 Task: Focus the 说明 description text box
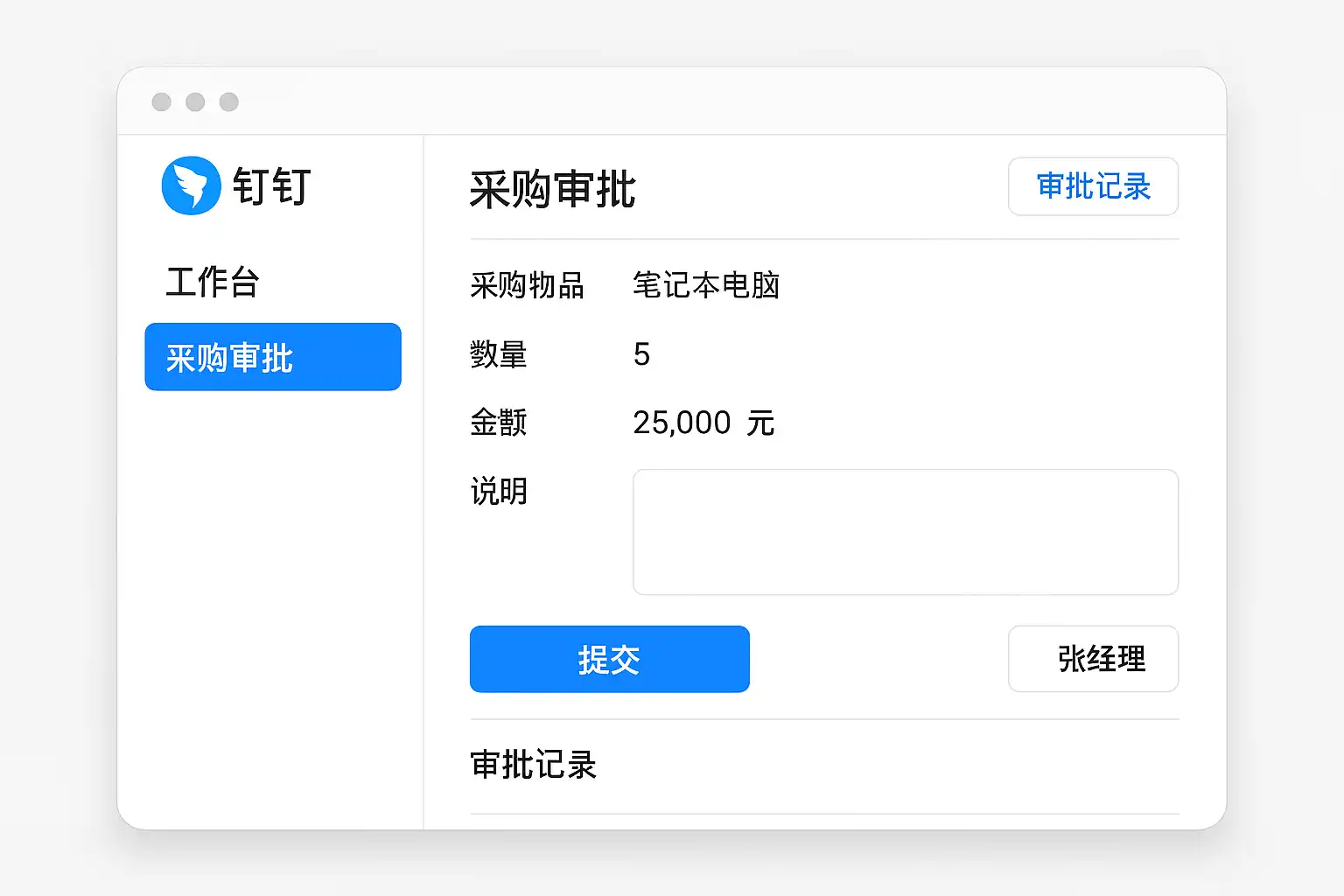point(905,532)
